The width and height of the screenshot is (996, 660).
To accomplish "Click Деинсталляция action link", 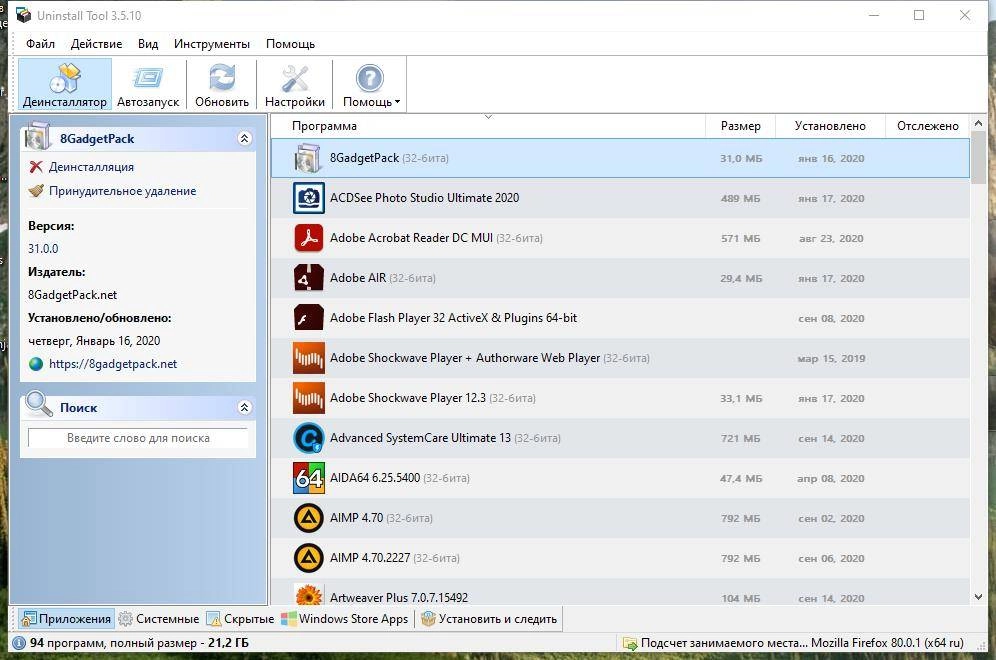I will [x=91, y=167].
